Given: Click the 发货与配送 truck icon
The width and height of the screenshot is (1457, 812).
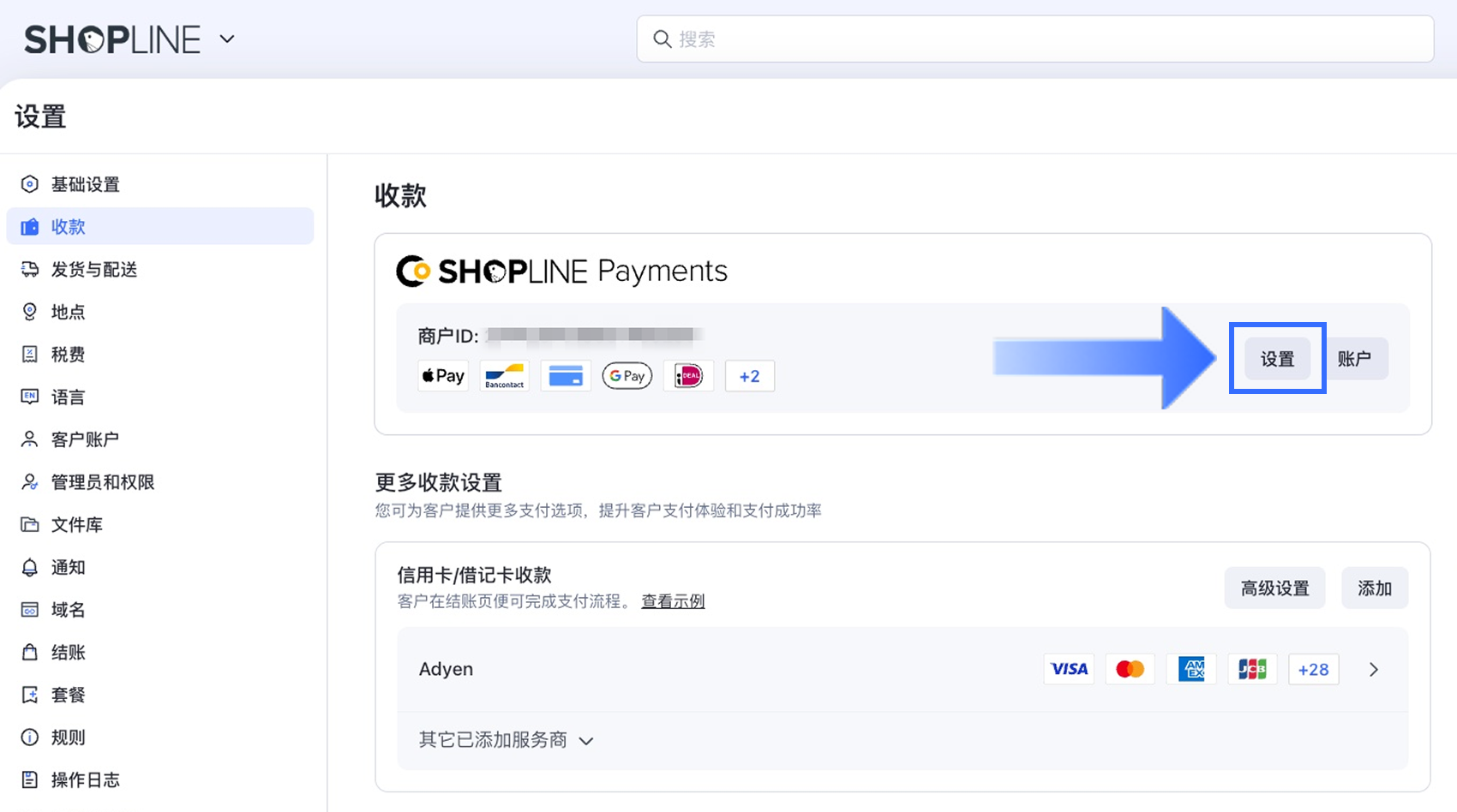Looking at the screenshot, I should pyautogui.click(x=29, y=269).
